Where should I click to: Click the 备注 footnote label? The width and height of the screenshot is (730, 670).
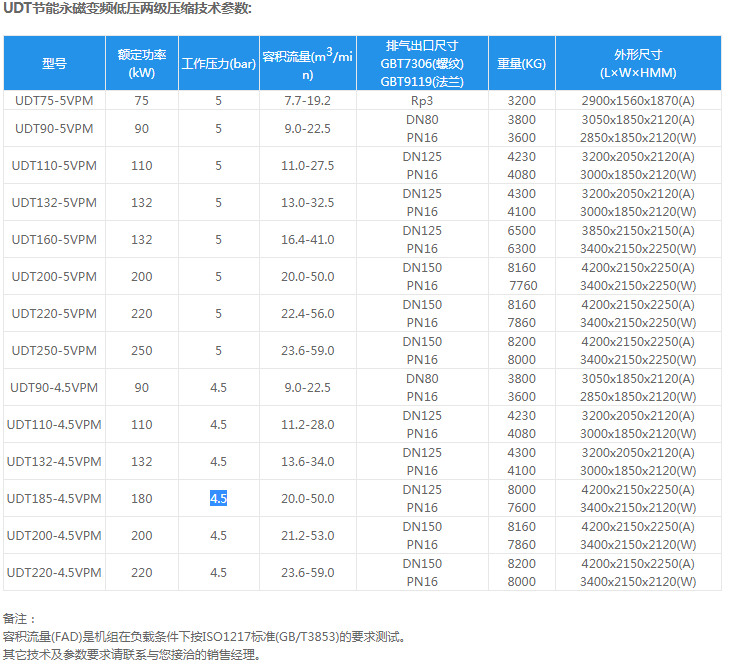19,618
